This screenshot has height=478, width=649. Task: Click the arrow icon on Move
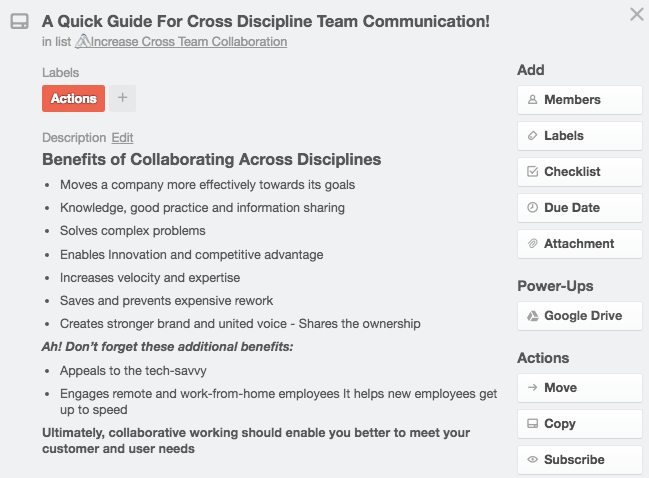click(532, 388)
